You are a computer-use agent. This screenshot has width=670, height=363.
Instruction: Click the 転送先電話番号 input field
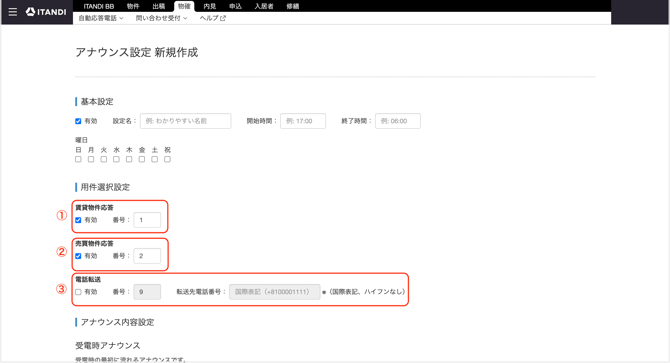(274, 292)
